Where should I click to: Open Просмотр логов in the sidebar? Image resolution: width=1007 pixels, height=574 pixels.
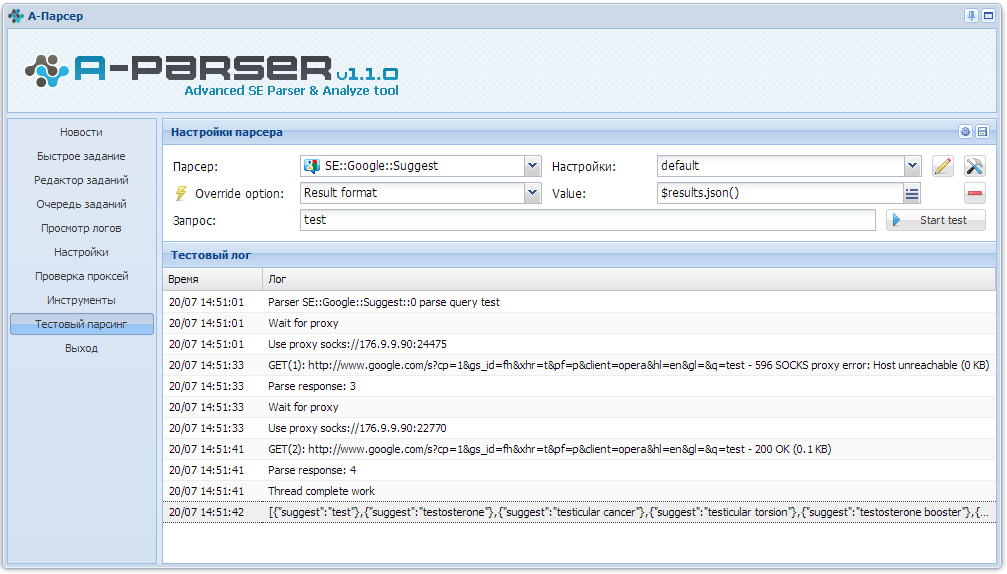[x=82, y=228]
